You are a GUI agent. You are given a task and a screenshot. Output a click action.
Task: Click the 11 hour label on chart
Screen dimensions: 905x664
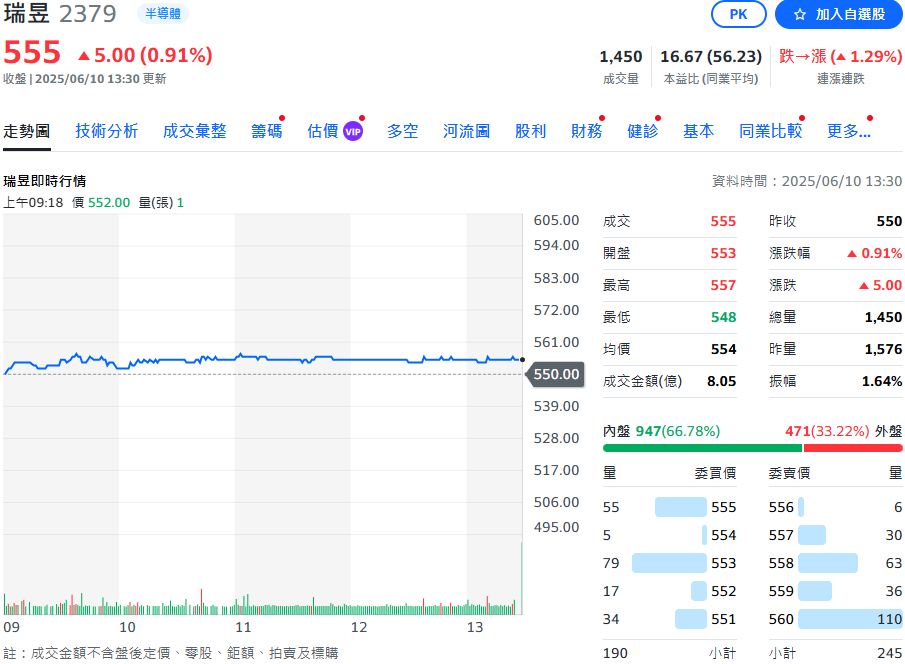click(243, 627)
